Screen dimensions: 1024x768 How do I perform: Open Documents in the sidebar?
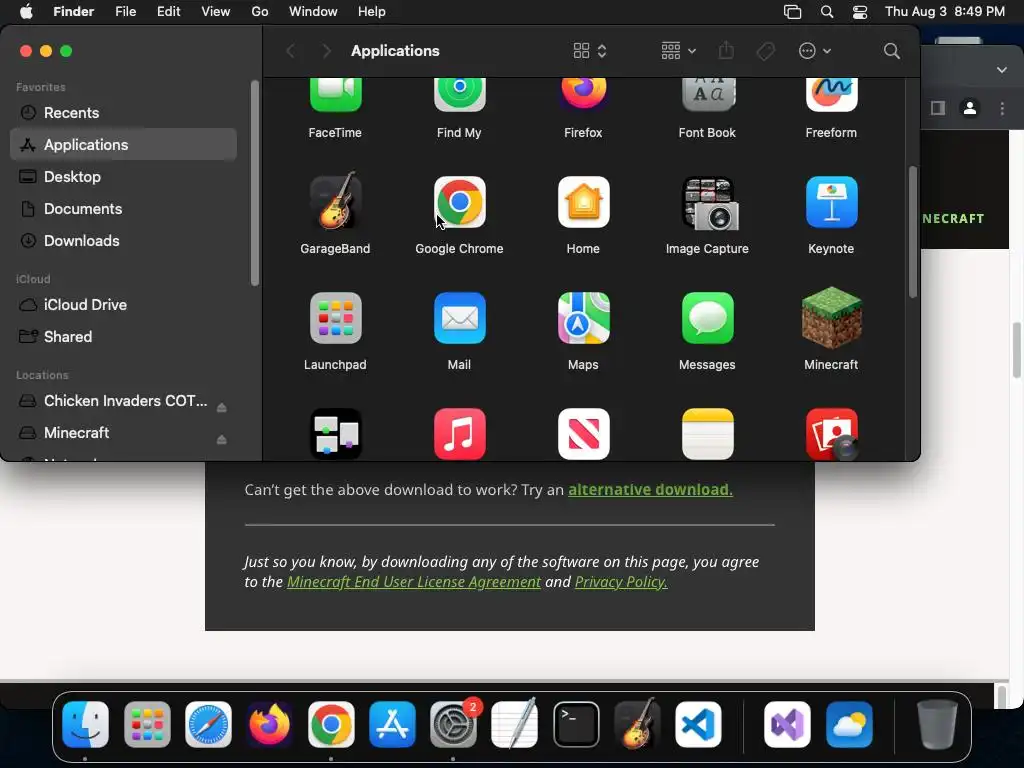tap(123, 208)
